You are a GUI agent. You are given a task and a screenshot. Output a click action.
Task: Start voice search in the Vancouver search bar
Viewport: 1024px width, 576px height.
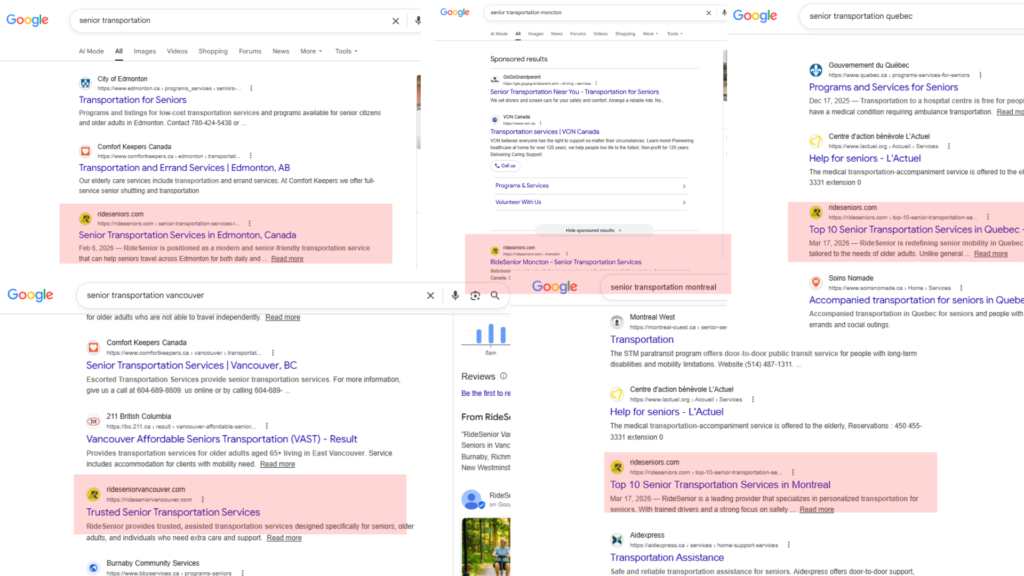tap(455, 295)
